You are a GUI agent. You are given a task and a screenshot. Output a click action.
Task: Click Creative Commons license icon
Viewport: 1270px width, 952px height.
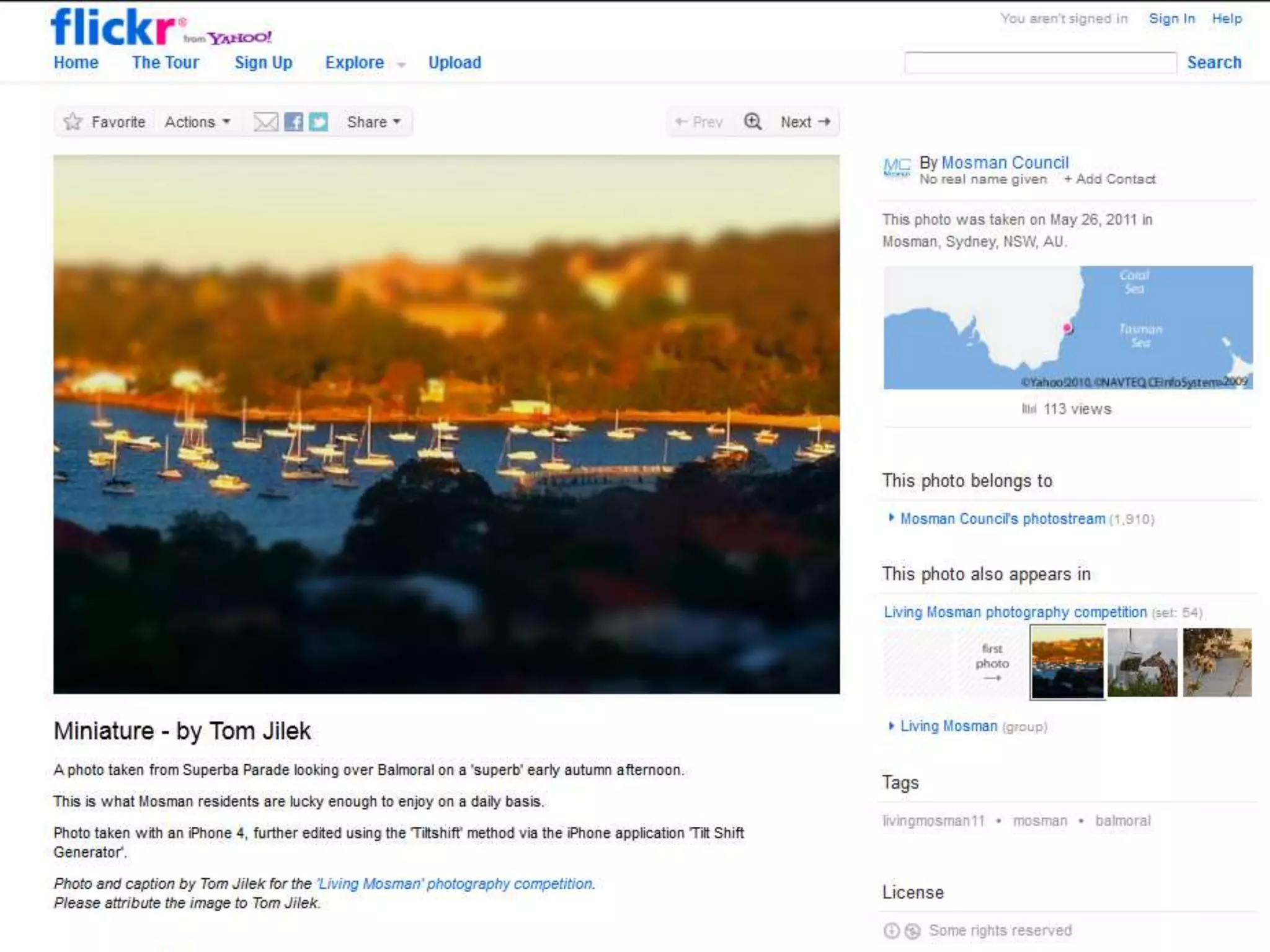pos(891,930)
